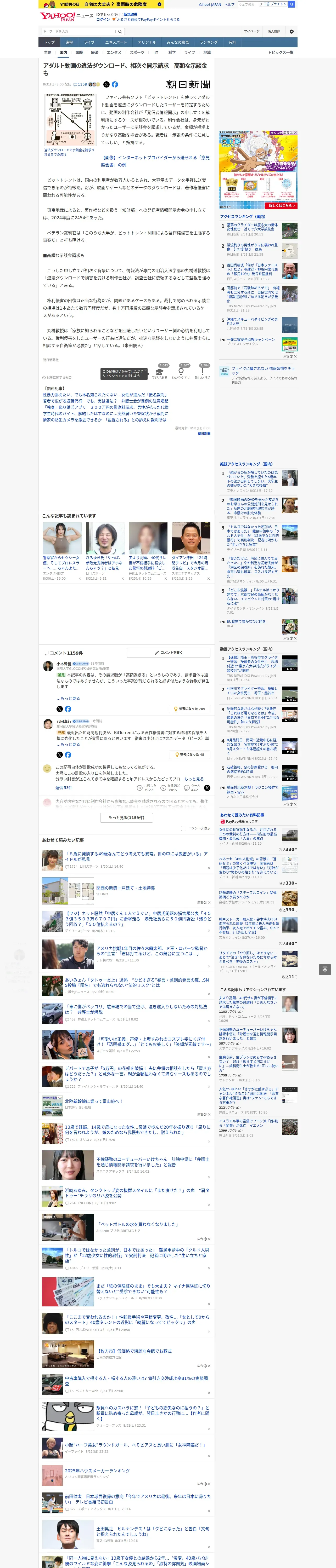
Task: Click the news keyword search magnifier icon
Action: (120, 32)
